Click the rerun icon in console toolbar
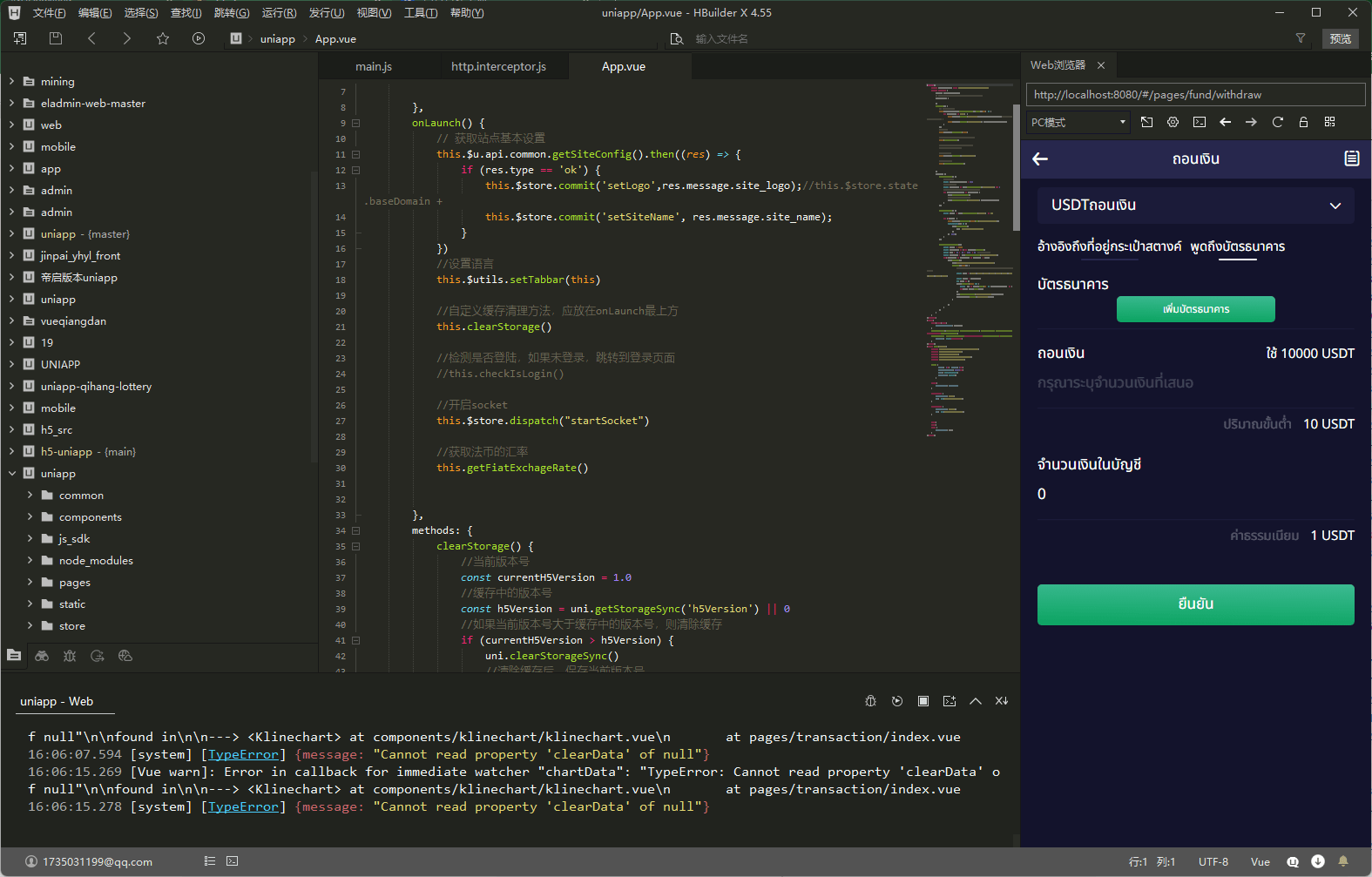1372x877 pixels. pos(897,701)
